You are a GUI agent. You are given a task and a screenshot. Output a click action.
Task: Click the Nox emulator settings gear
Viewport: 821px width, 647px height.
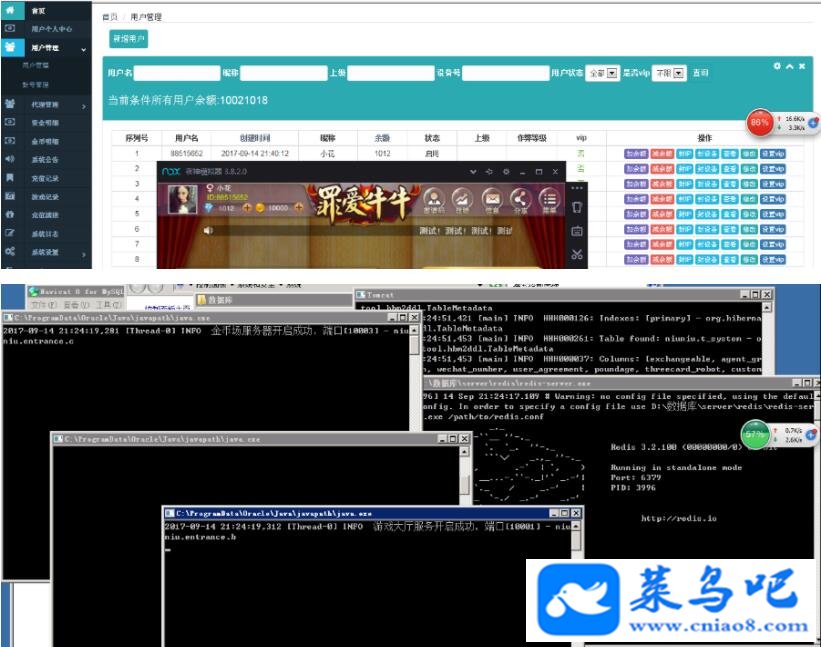coord(506,172)
